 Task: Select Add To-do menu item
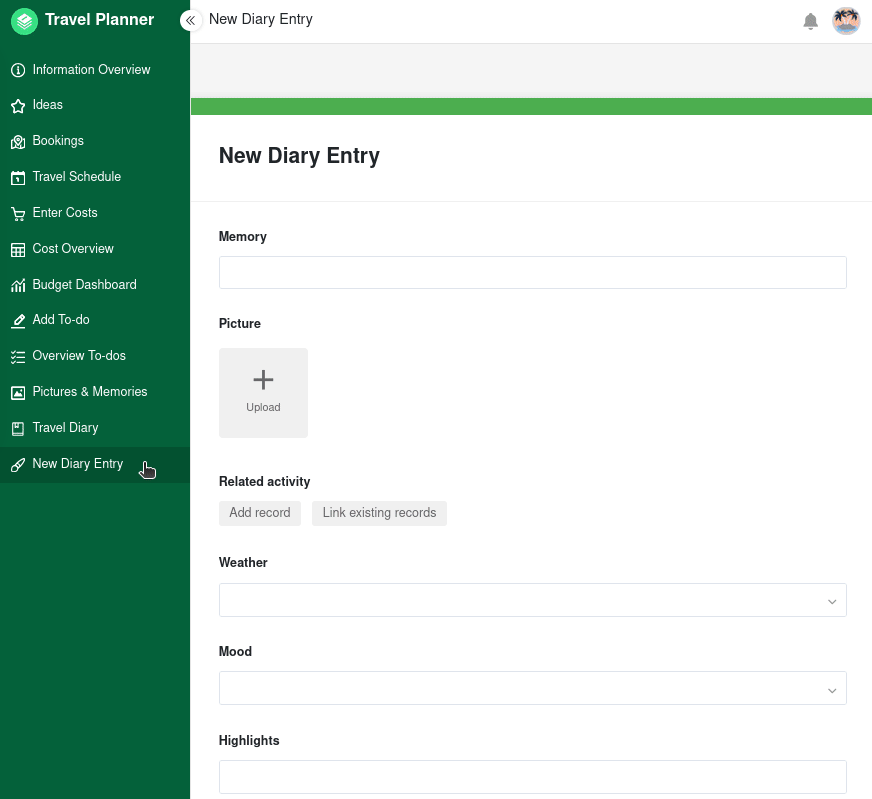[x=95, y=320]
